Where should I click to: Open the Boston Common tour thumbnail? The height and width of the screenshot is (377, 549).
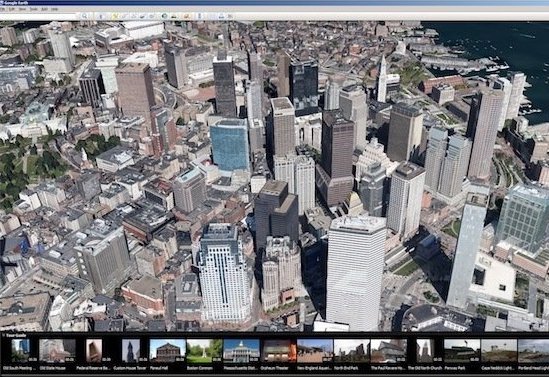[204, 350]
